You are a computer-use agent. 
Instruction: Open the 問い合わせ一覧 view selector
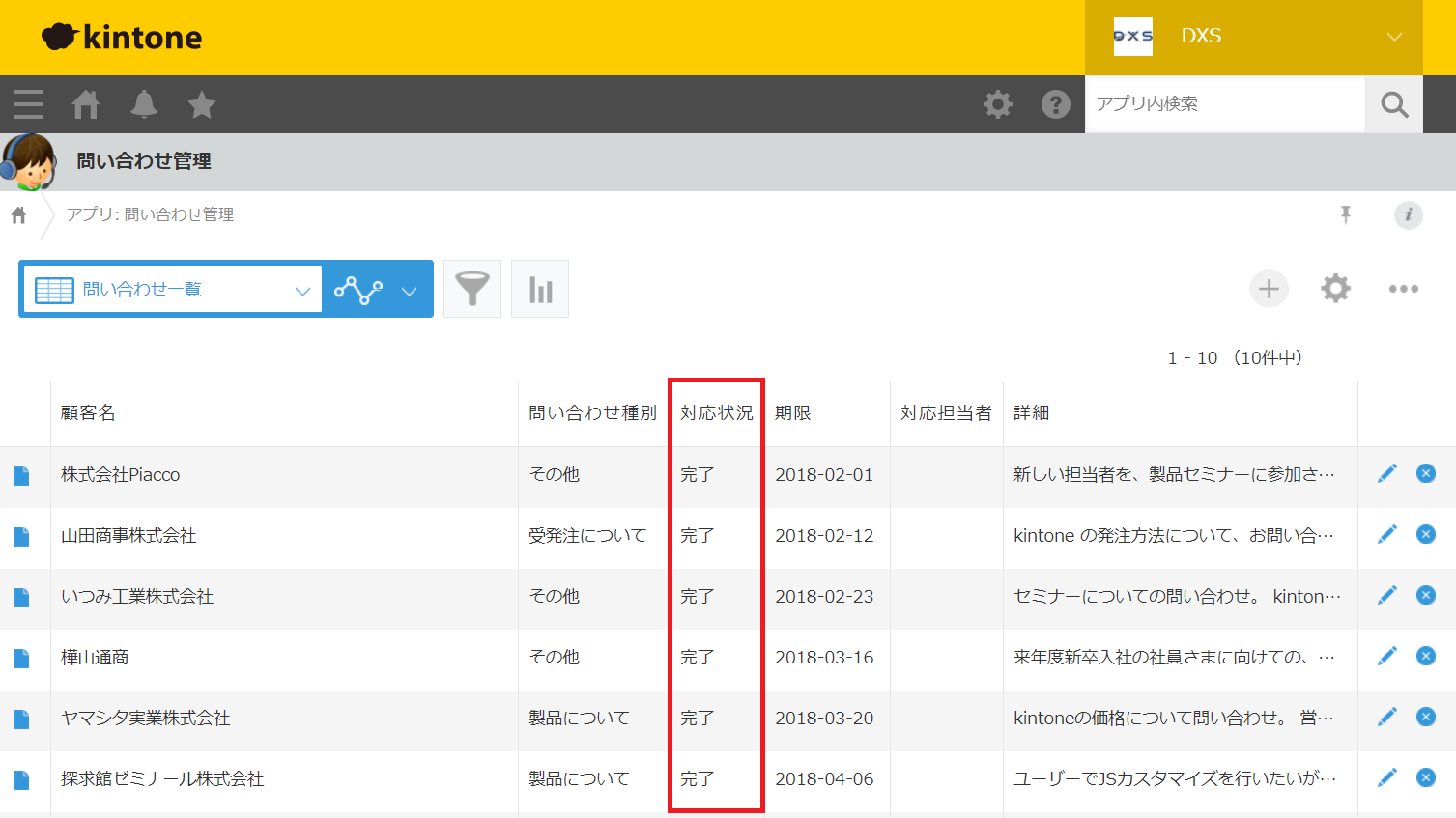[x=173, y=289]
